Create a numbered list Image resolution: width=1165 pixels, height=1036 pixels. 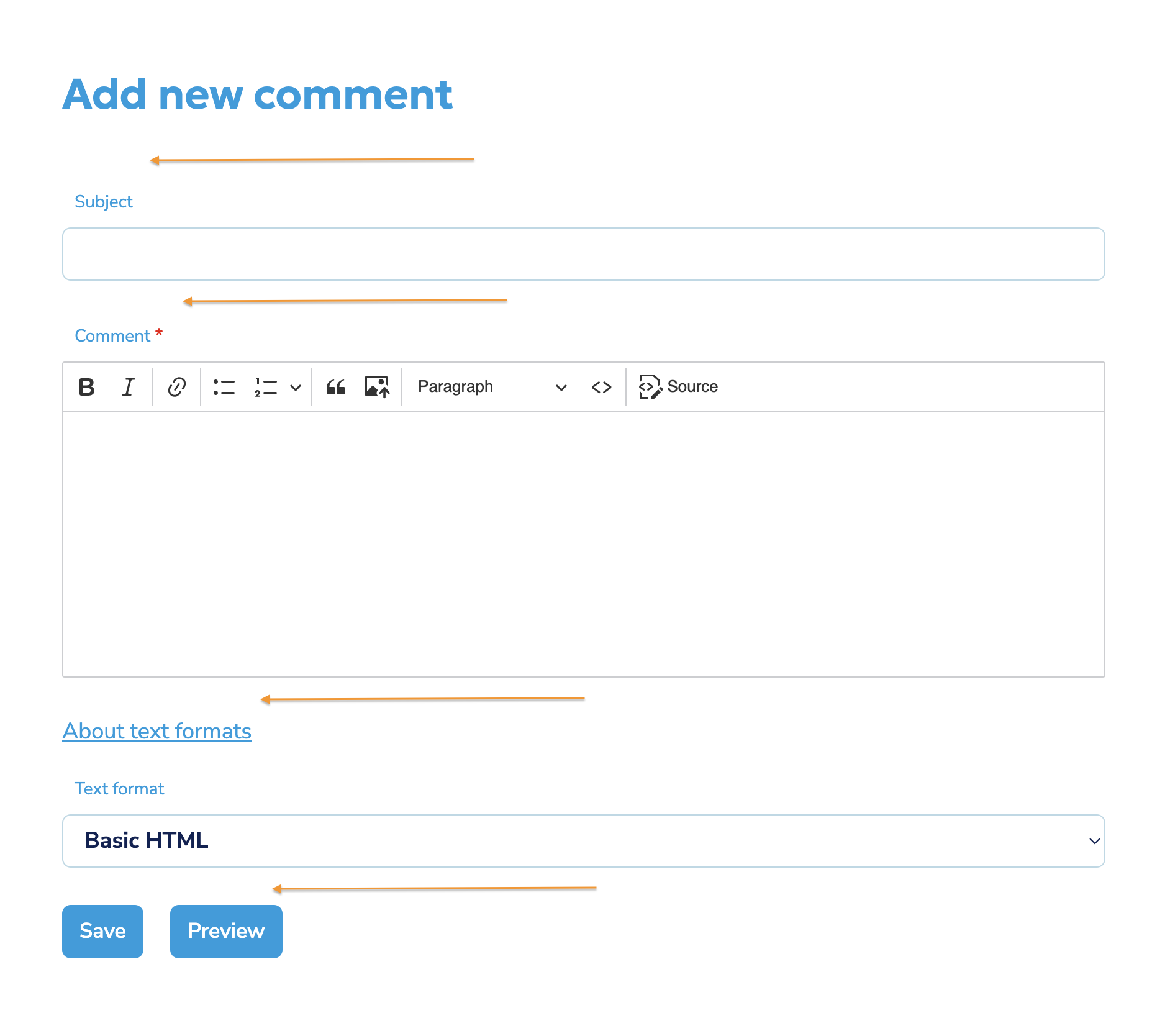click(266, 386)
